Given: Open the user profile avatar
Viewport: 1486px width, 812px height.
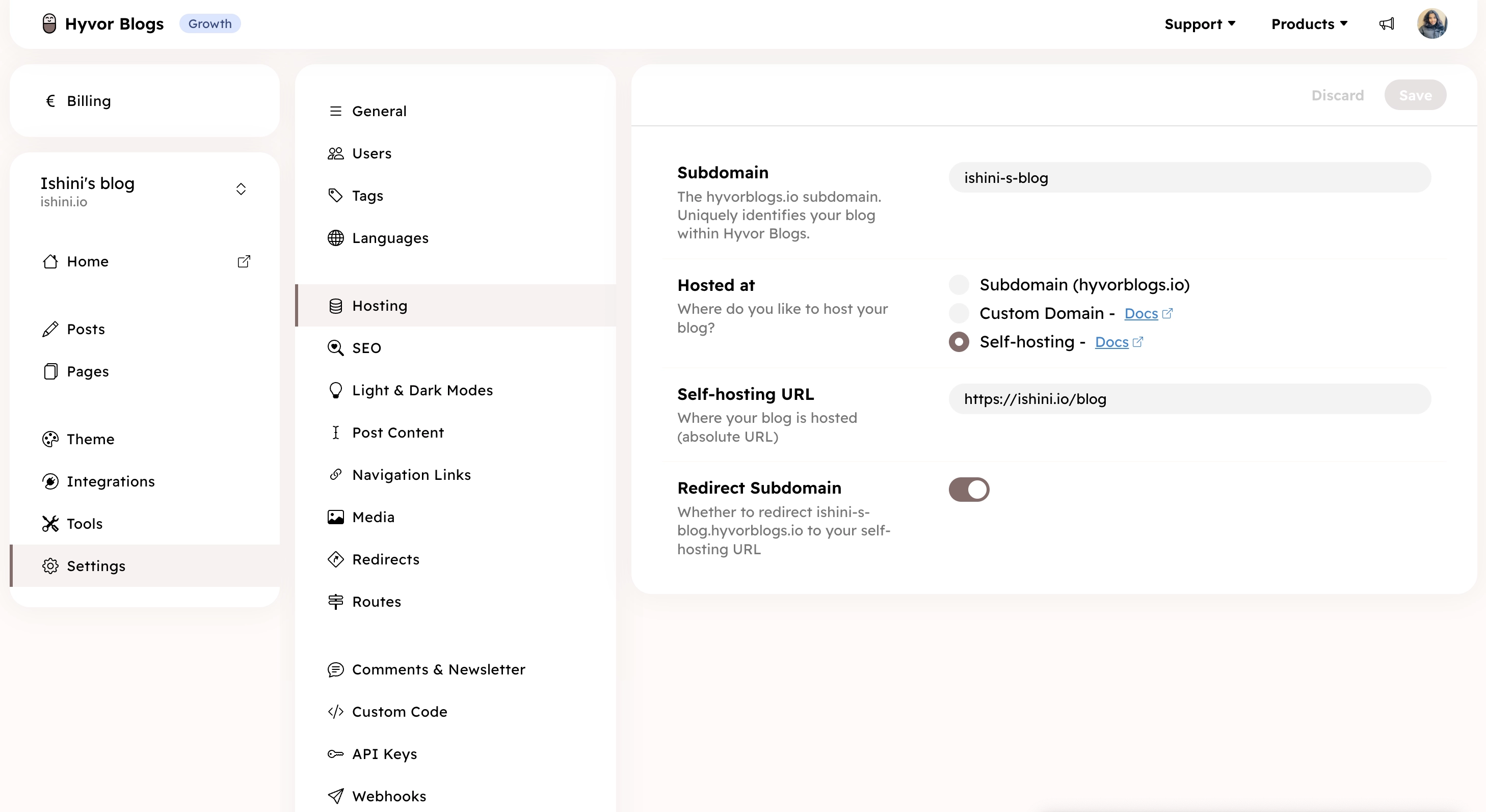Looking at the screenshot, I should pos(1432,23).
